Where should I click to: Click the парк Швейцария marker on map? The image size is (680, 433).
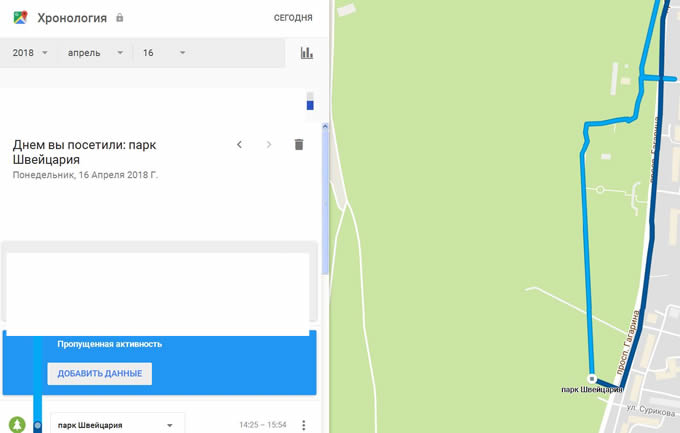click(592, 378)
